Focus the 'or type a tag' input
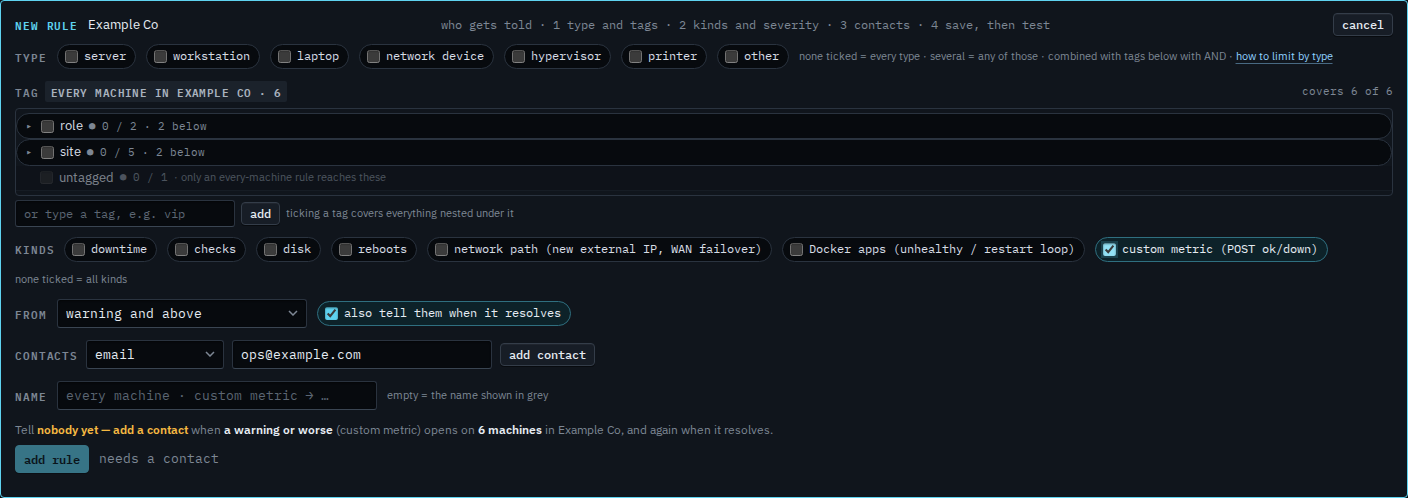Viewport: 1408px width, 498px height. (x=125, y=214)
